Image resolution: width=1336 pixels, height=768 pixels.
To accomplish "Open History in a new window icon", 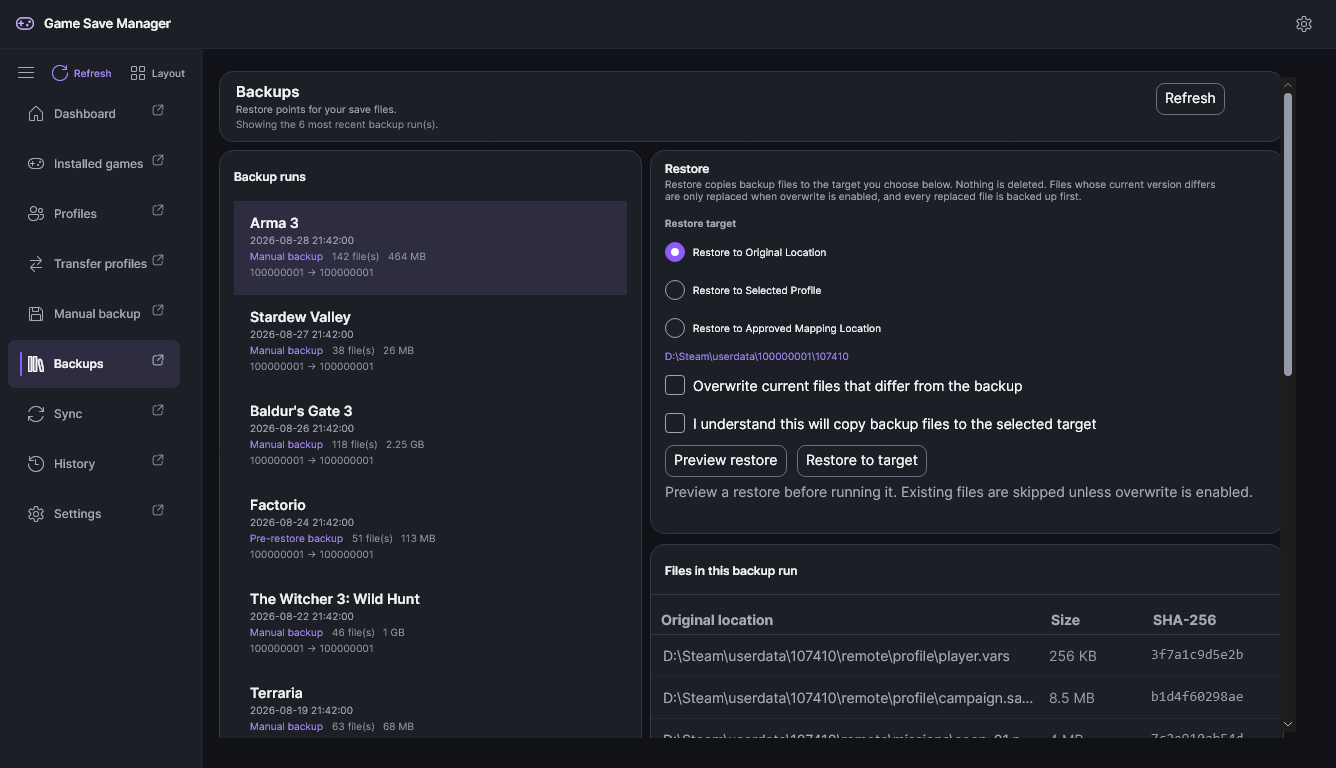I will [x=158, y=461].
